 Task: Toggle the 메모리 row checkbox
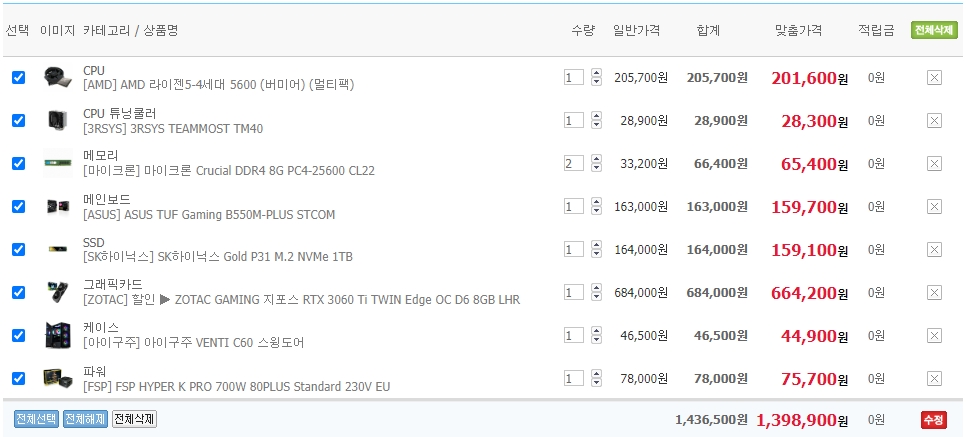tap(18, 163)
